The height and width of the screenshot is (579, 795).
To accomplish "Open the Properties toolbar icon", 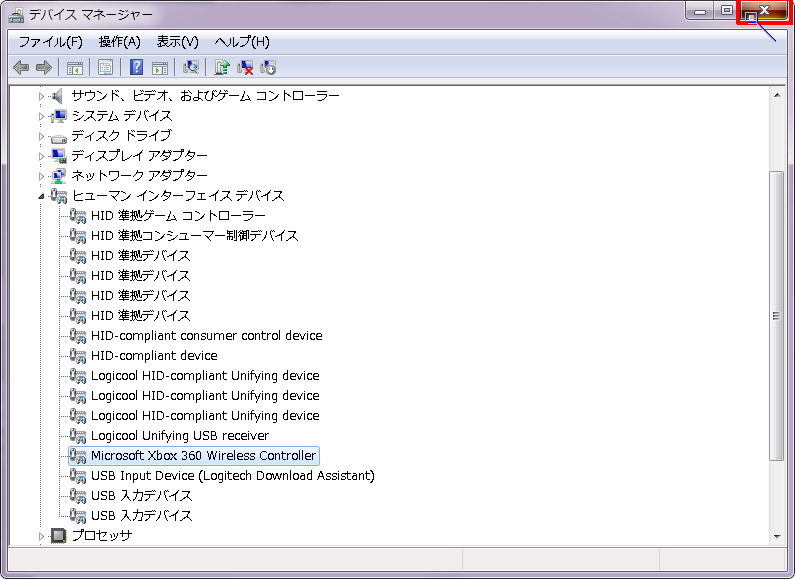I will [105, 67].
